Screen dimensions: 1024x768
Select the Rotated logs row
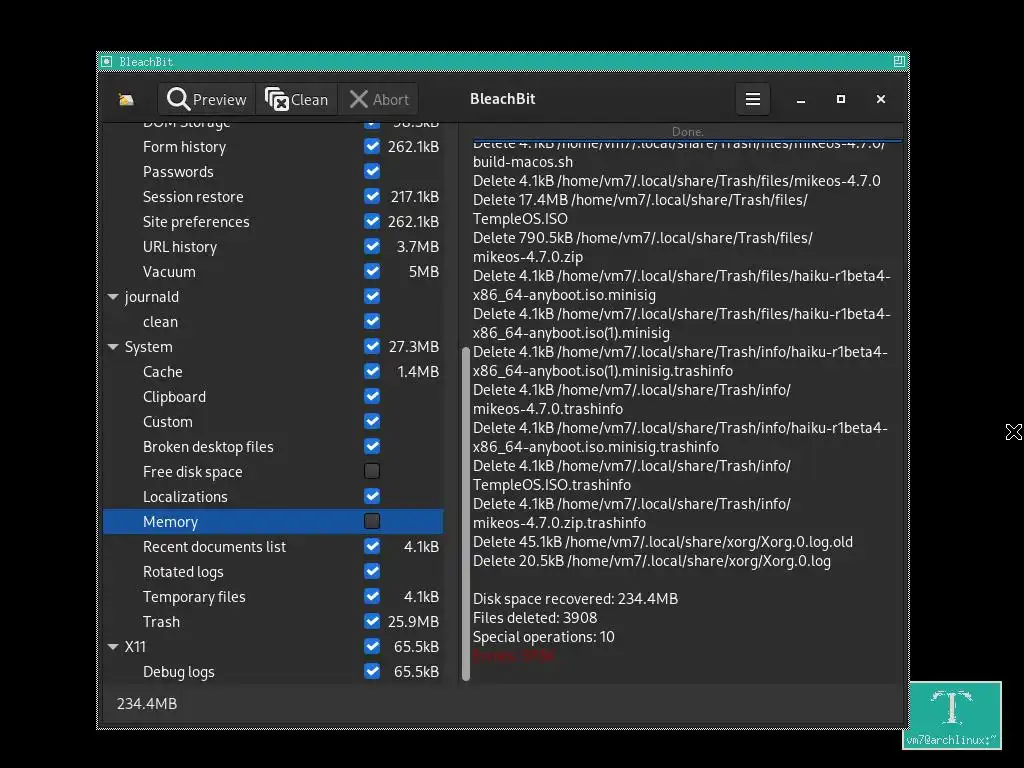point(273,571)
